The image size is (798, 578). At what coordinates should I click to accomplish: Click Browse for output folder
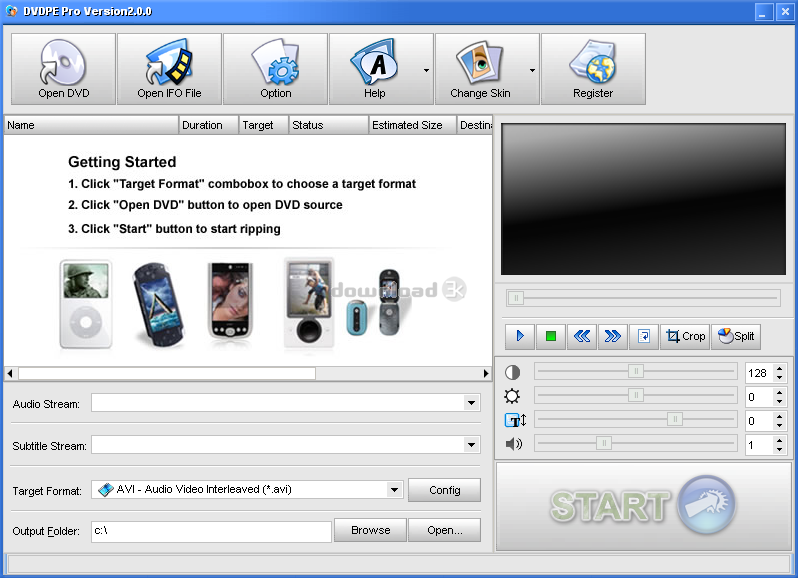[370, 530]
